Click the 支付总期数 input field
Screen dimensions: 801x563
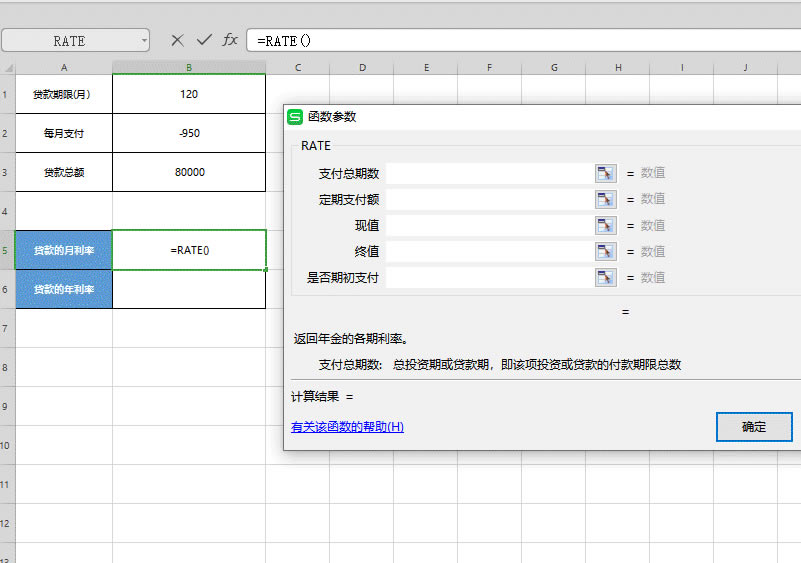click(x=489, y=173)
